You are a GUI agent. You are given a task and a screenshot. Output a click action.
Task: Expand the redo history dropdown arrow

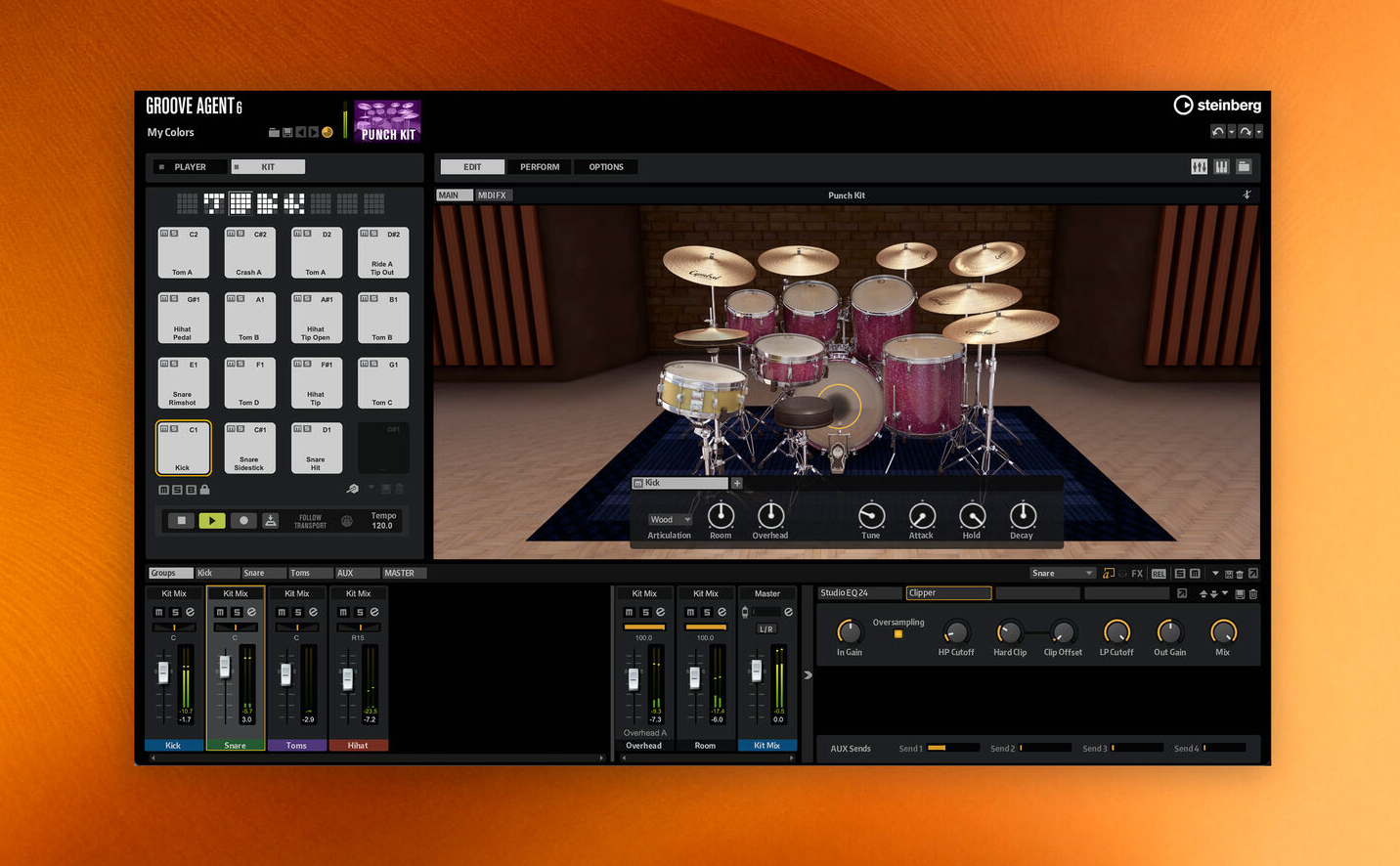(1259, 131)
